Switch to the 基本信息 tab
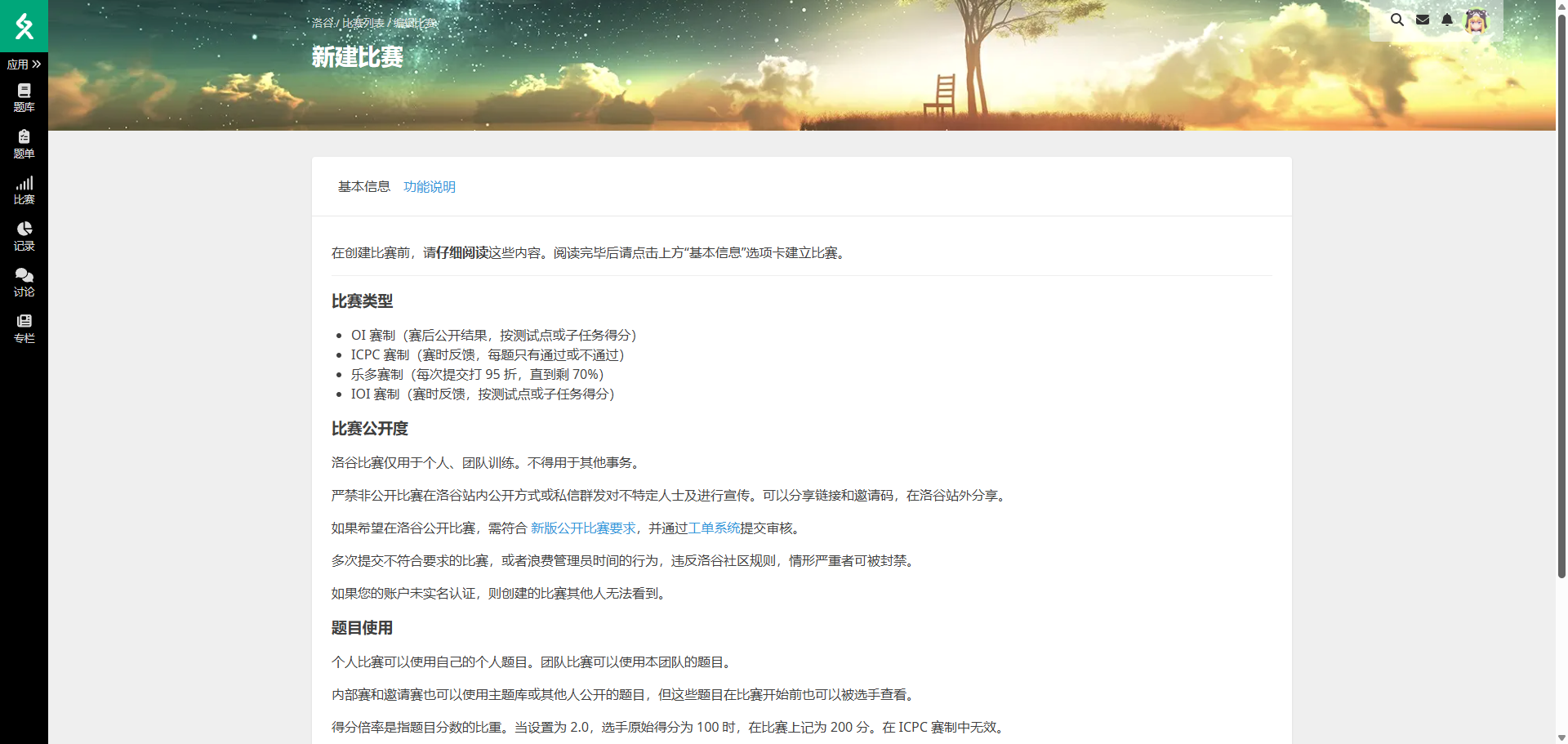 (363, 186)
